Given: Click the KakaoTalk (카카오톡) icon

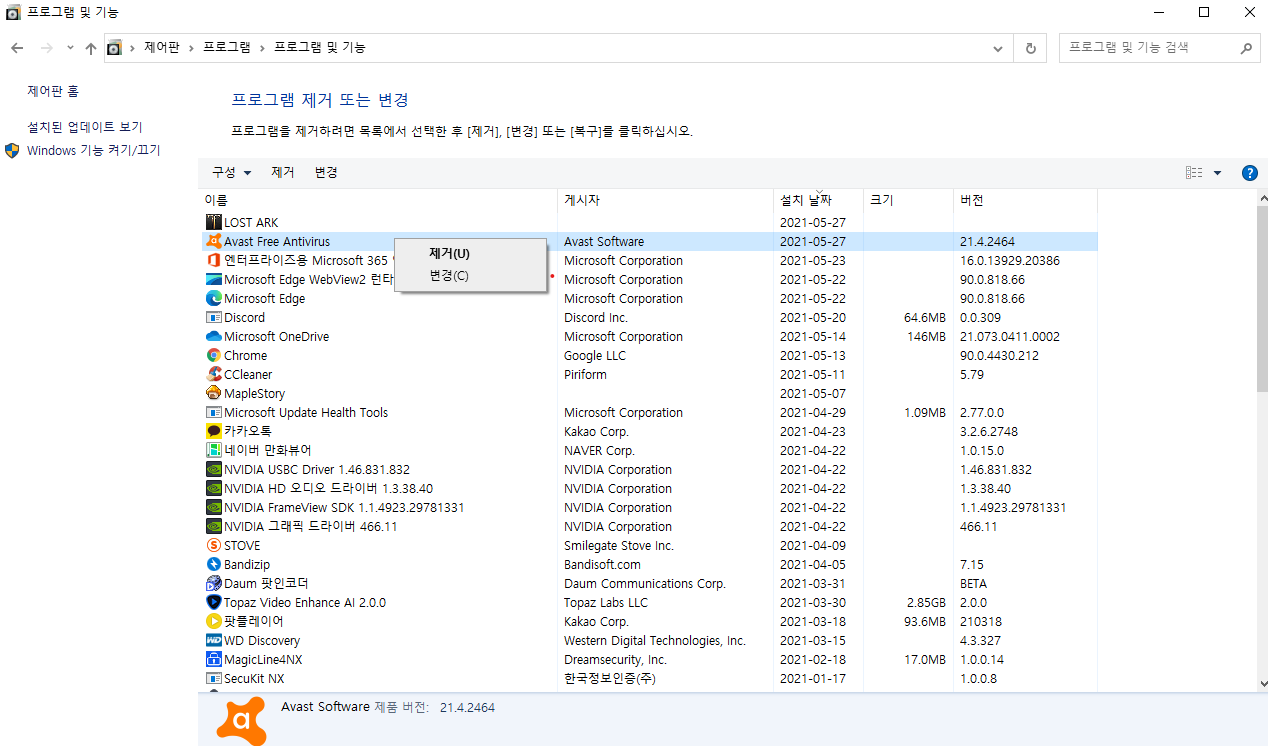Looking at the screenshot, I should point(213,431).
